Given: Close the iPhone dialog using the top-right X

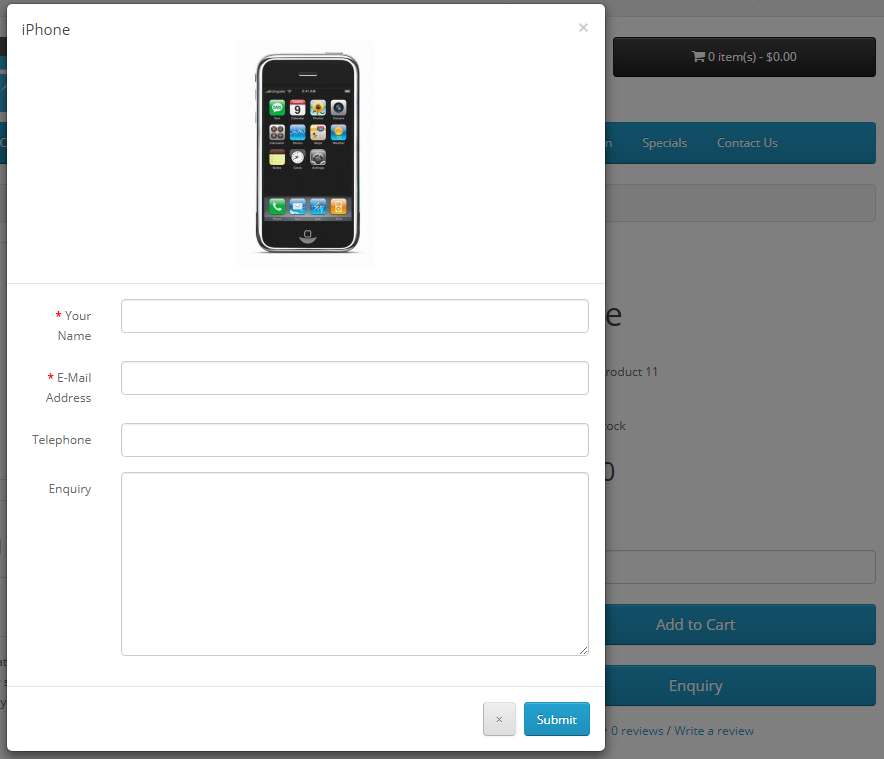Looking at the screenshot, I should (583, 28).
